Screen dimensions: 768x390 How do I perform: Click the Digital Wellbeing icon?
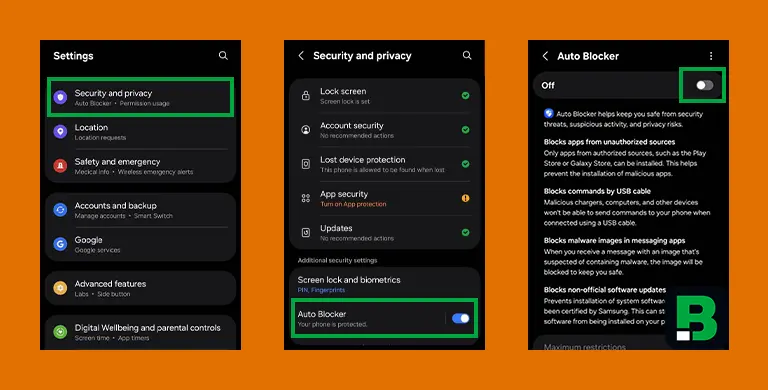pyautogui.click(x=60, y=332)
